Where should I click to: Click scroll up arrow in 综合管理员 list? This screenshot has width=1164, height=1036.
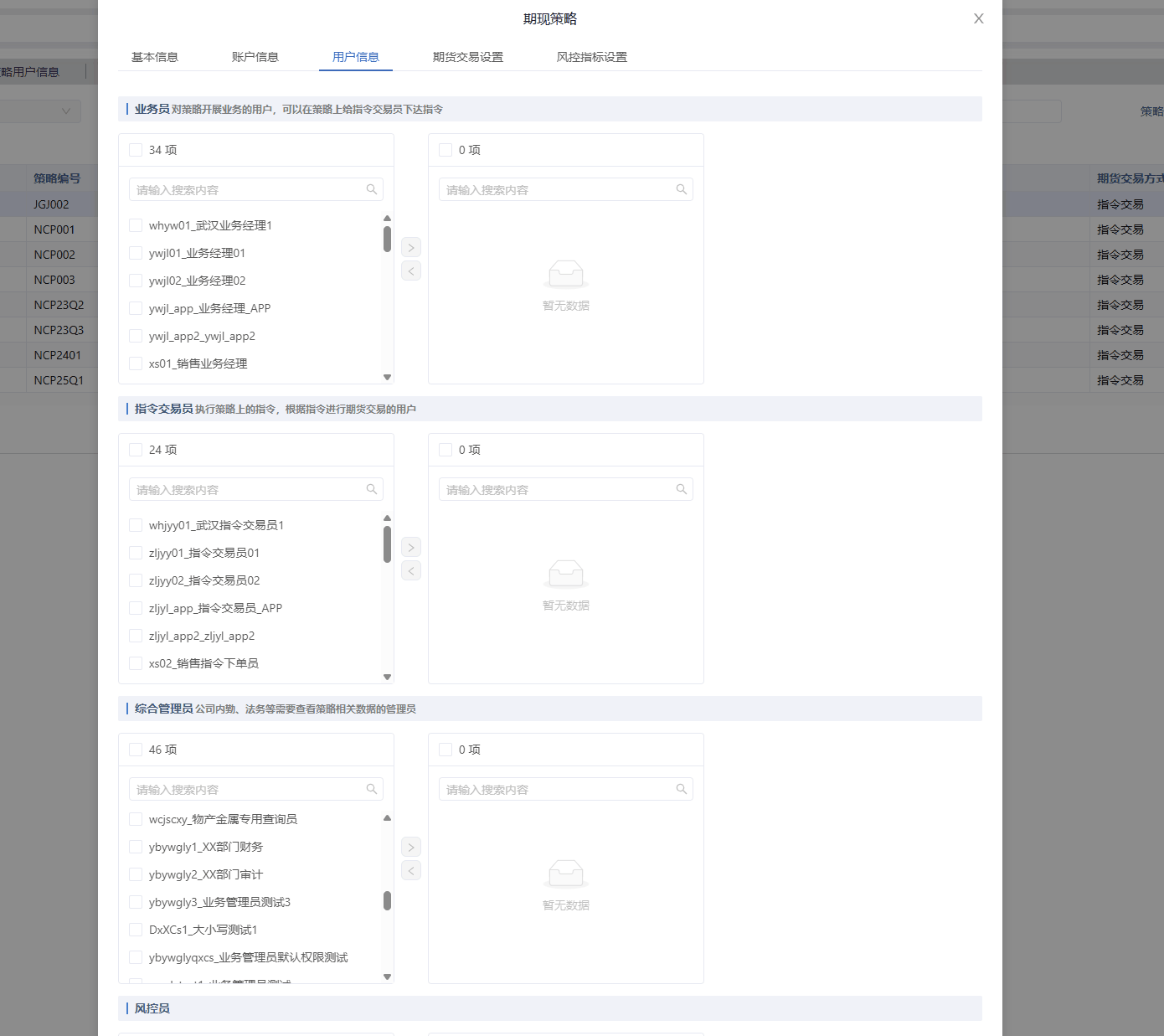(387, 817)
